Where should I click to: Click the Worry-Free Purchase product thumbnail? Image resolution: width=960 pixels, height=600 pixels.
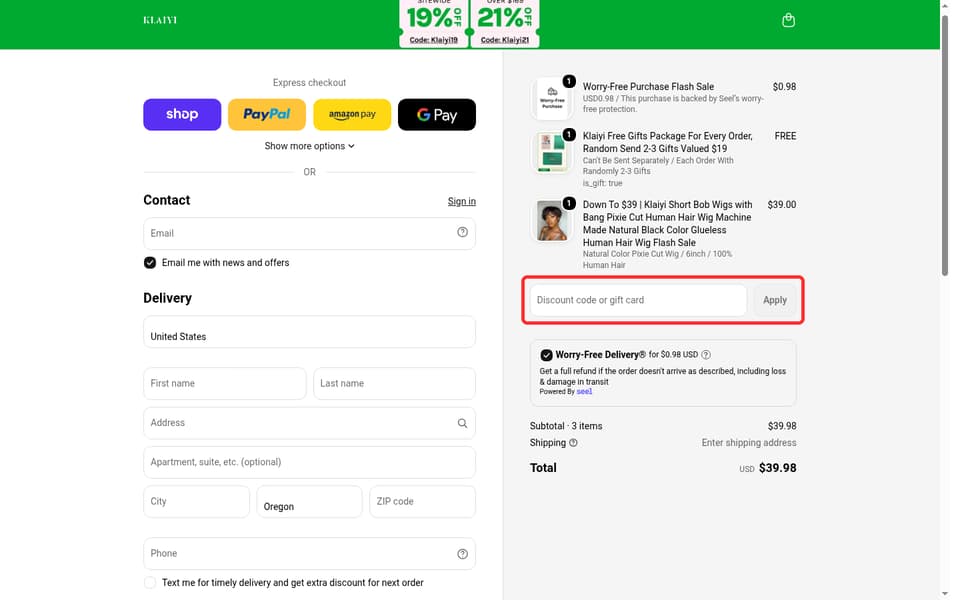552,98
